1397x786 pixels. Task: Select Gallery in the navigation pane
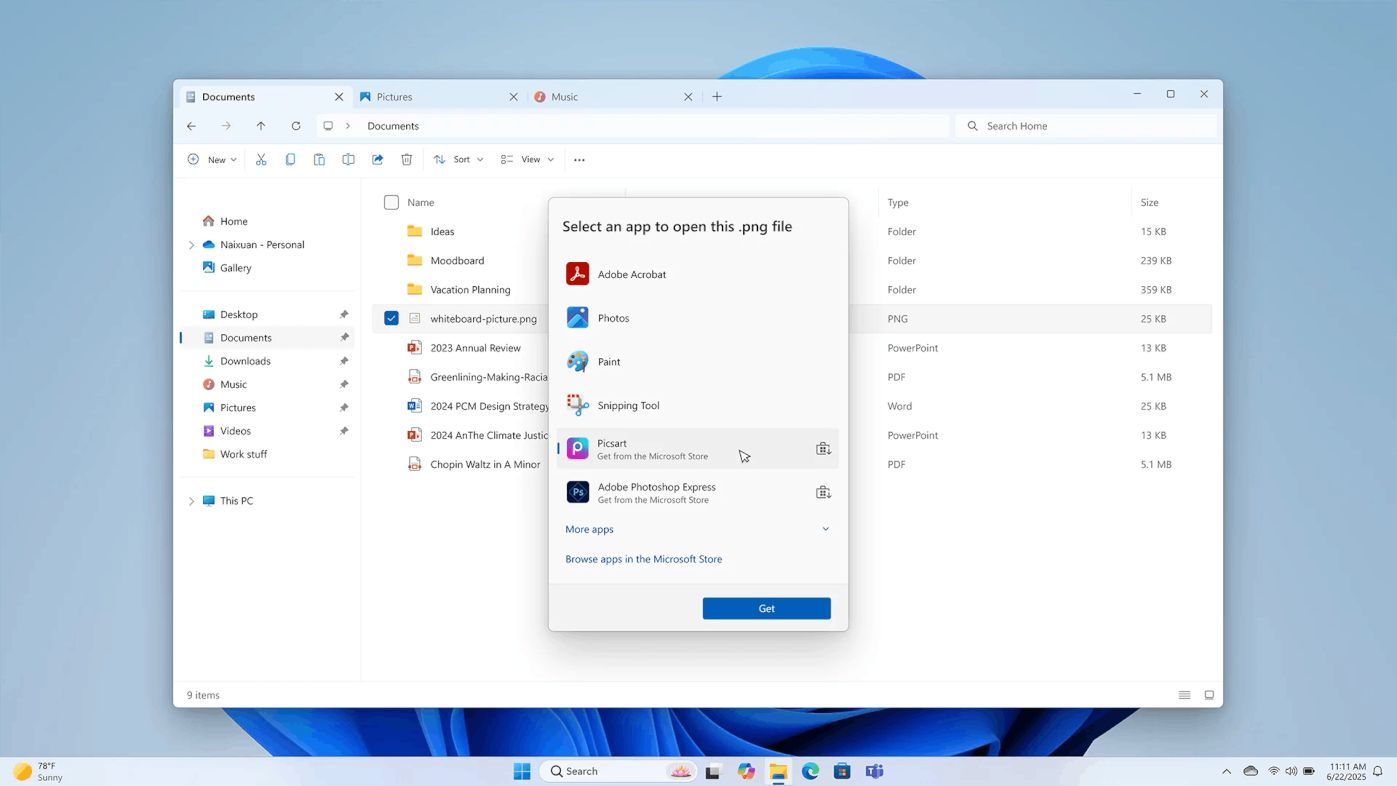click(267, 268)
